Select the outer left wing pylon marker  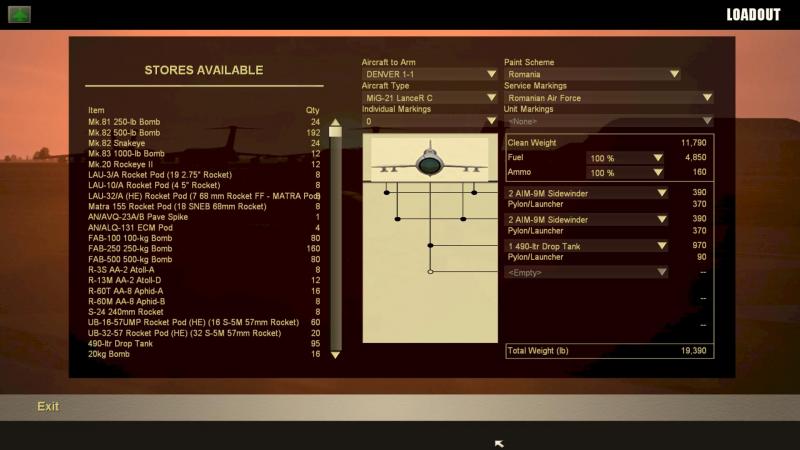coord(387,192)
